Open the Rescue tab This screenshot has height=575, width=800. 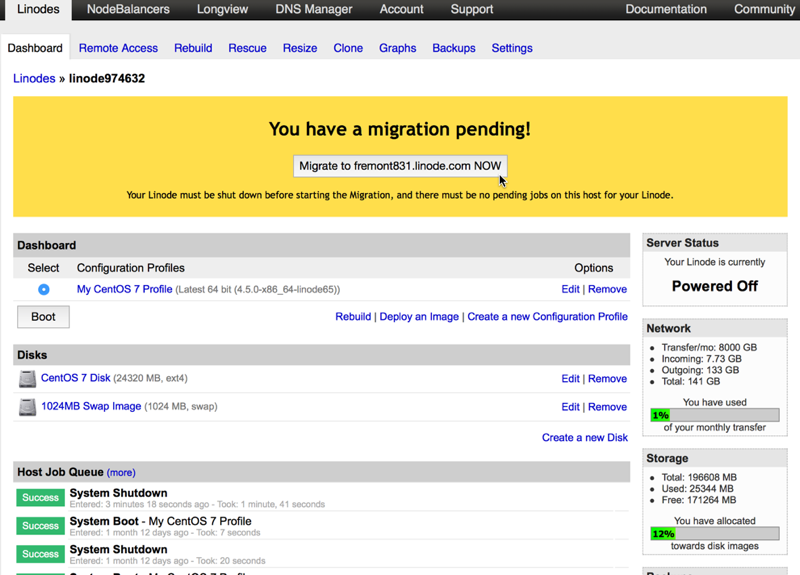click(x=247, y=48)
